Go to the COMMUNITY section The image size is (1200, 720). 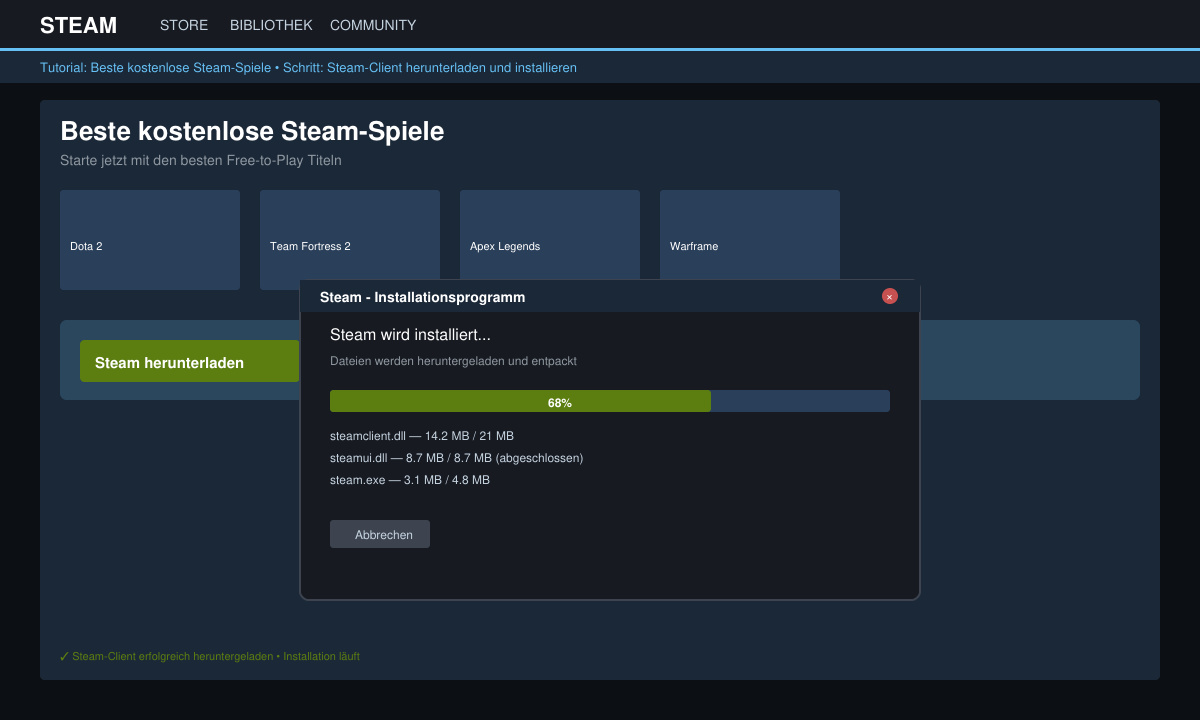[373, 25]
